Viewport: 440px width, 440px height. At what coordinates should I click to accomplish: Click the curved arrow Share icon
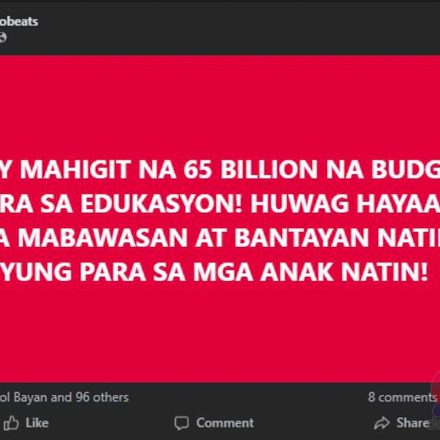point(382,423)
